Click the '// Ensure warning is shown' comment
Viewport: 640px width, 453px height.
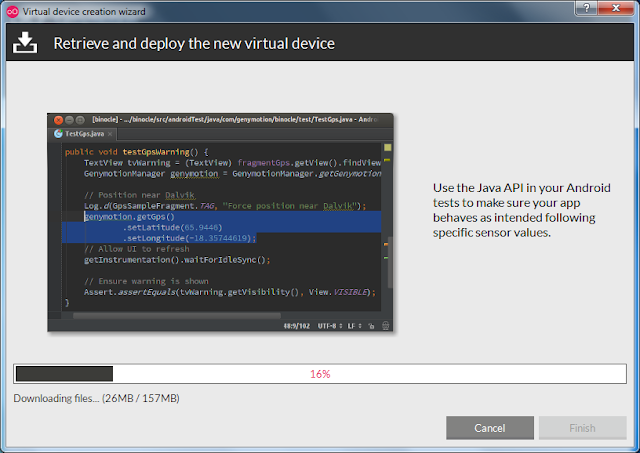pyautogui.click(x=146, y=281)
